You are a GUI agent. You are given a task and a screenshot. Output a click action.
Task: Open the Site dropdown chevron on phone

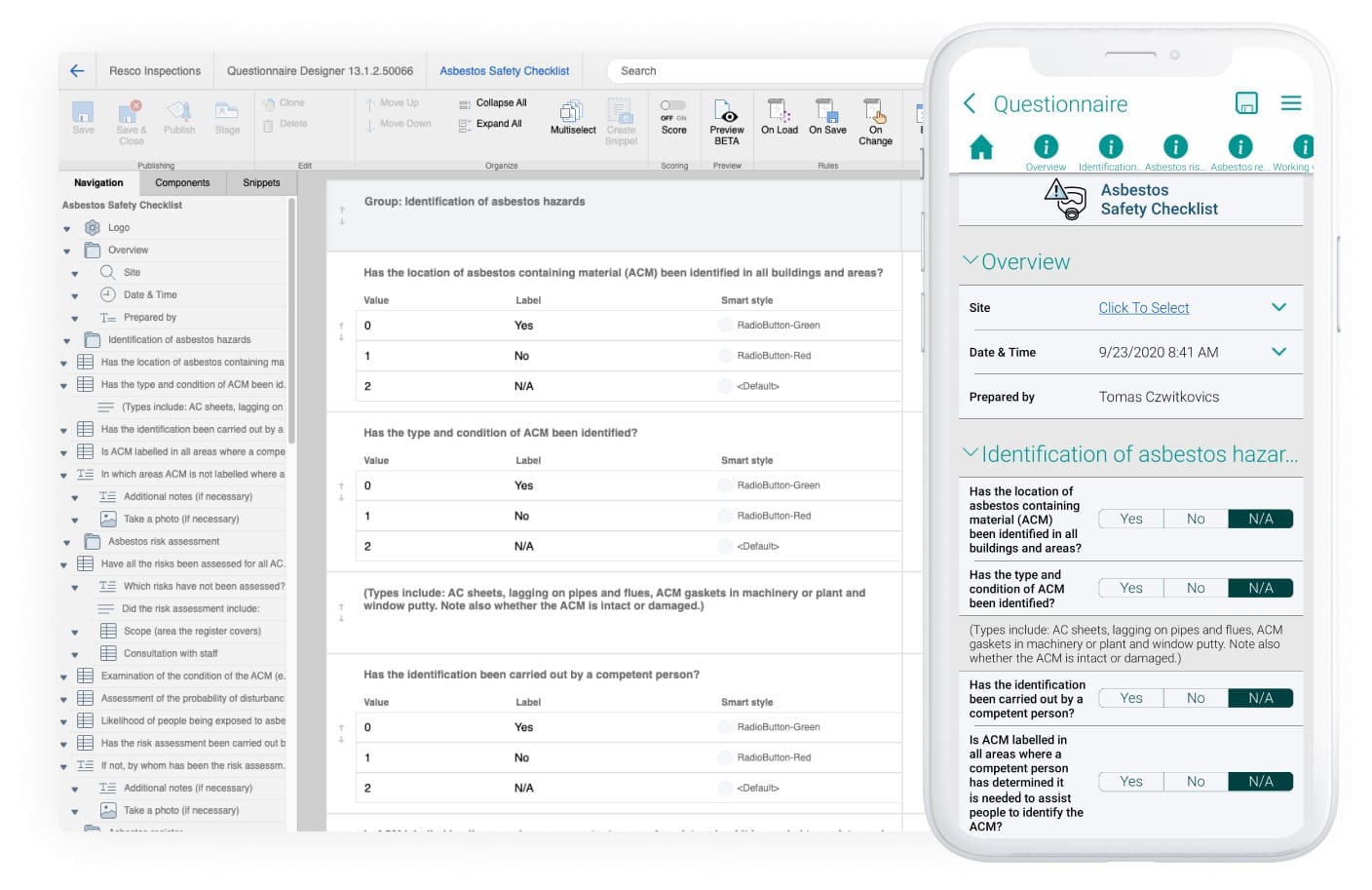point(1278,307)
